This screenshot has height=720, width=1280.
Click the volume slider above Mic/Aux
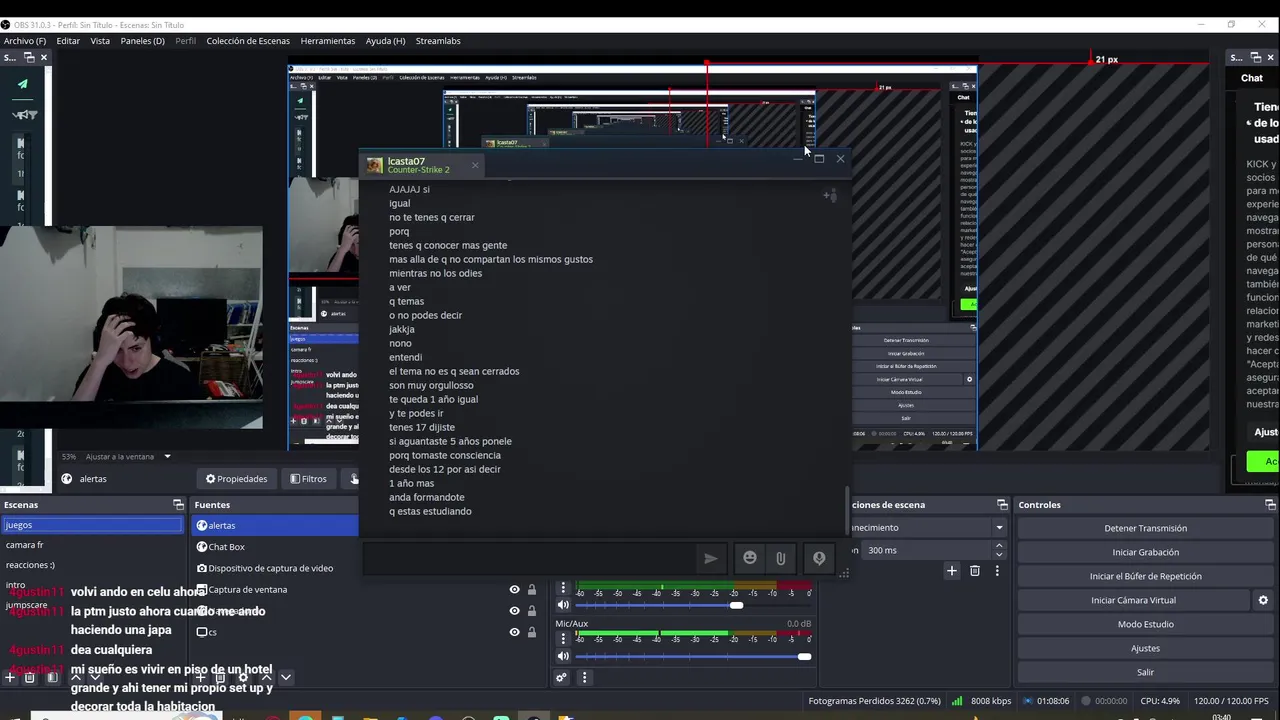pyautogui.click(x=694, y=605)
